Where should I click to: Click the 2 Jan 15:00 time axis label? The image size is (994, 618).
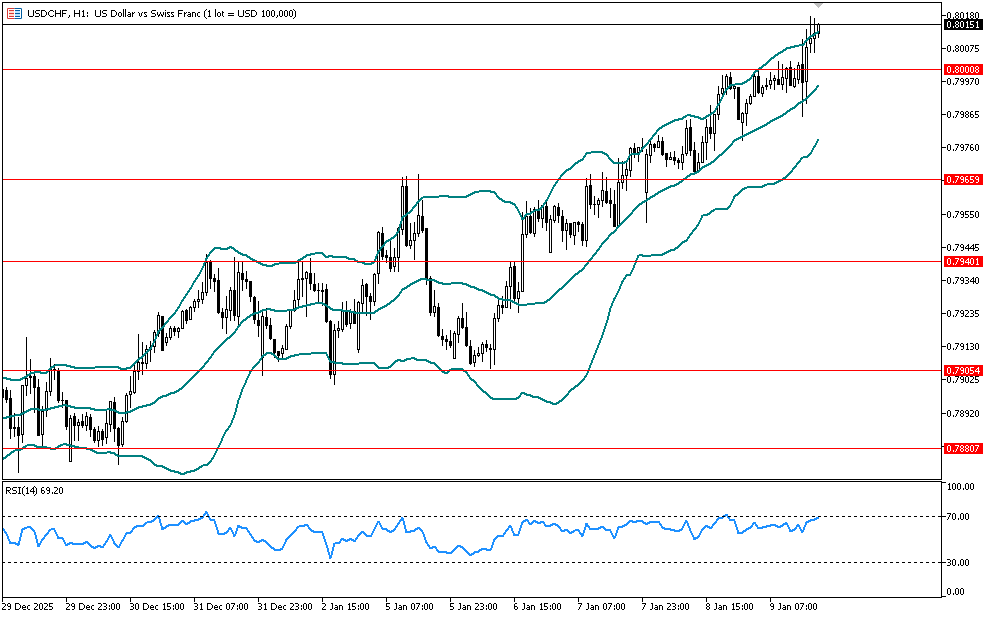coord(346,606)
